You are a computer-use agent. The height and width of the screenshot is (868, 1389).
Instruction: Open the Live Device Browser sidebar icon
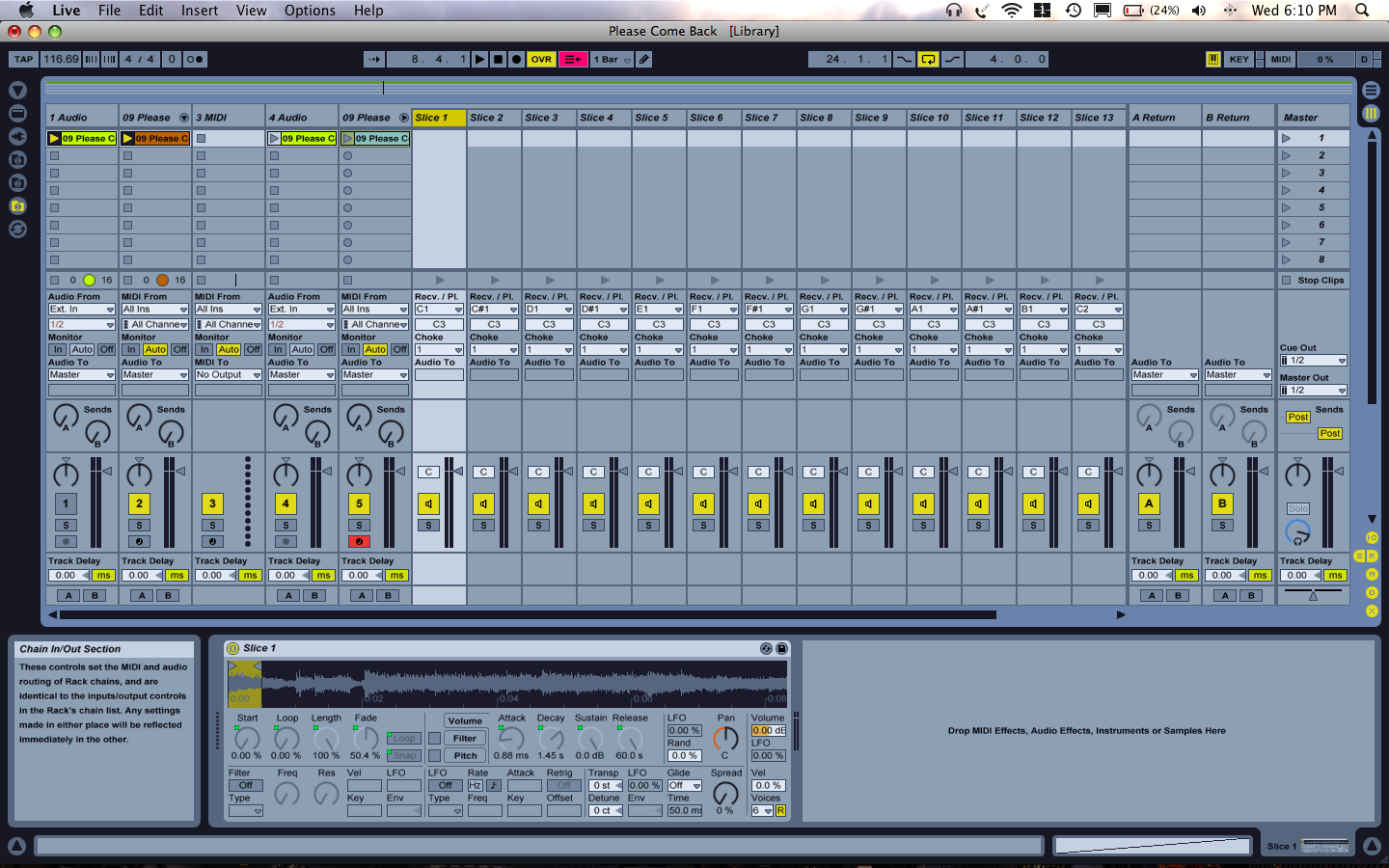[x=17, y=113]
